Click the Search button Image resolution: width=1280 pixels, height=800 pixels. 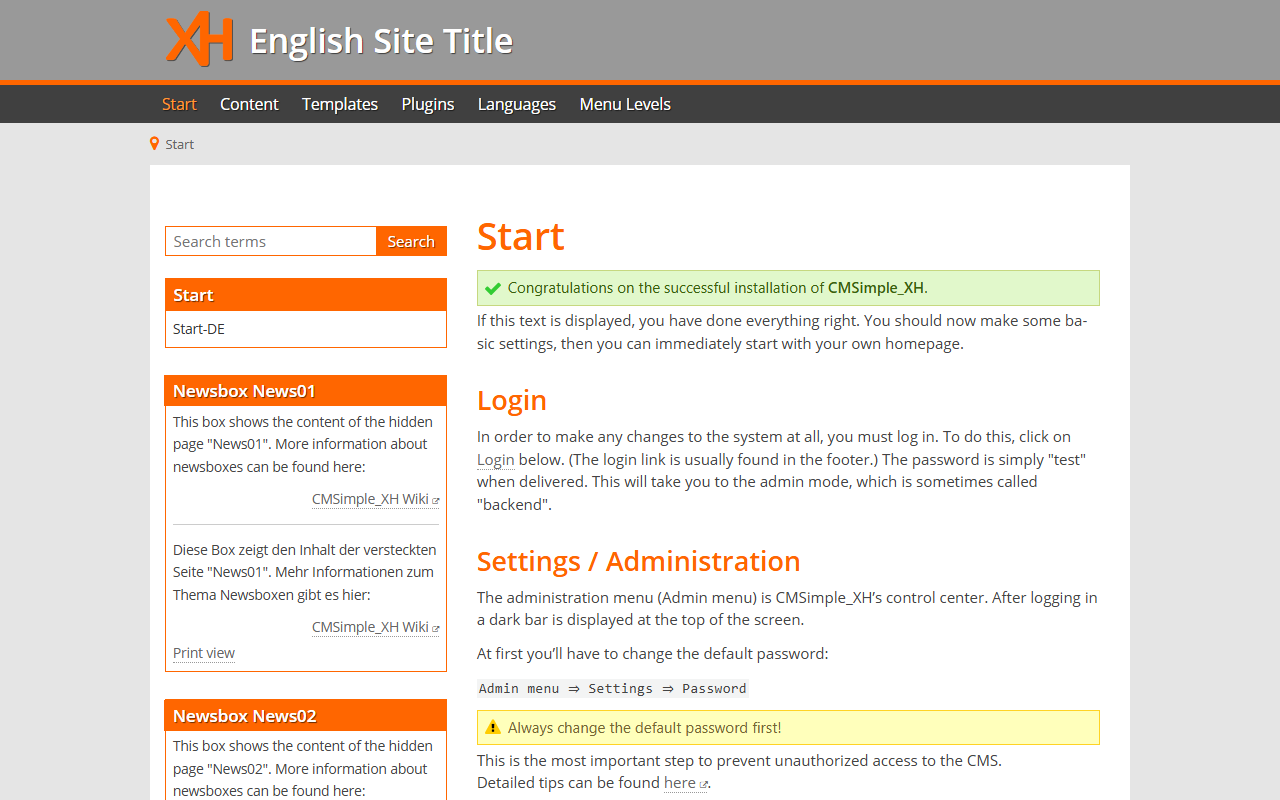coord(411,241)
